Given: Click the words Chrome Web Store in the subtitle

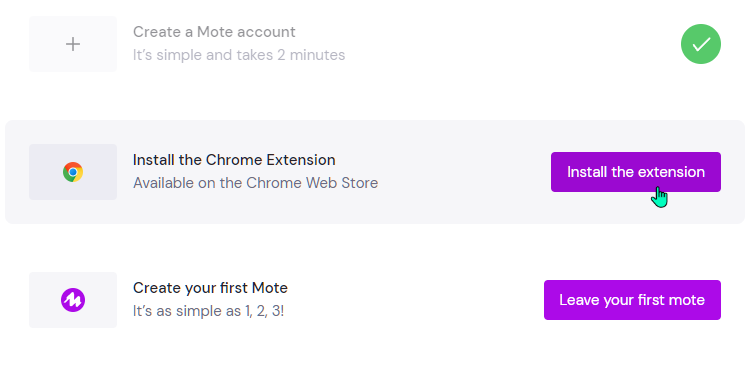Looking at the screenshot, I should click(x=312, y=183).
